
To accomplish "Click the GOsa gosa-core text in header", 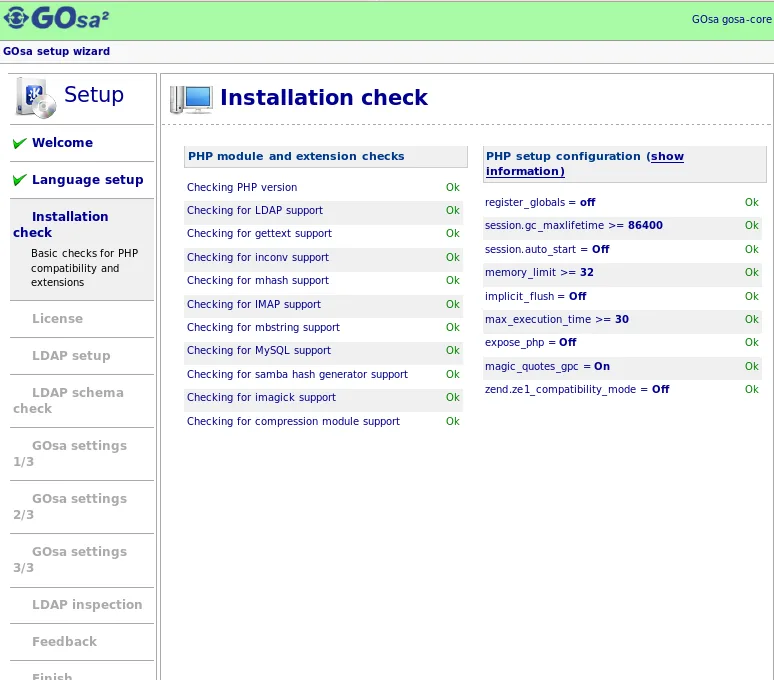I will point(732,19).
